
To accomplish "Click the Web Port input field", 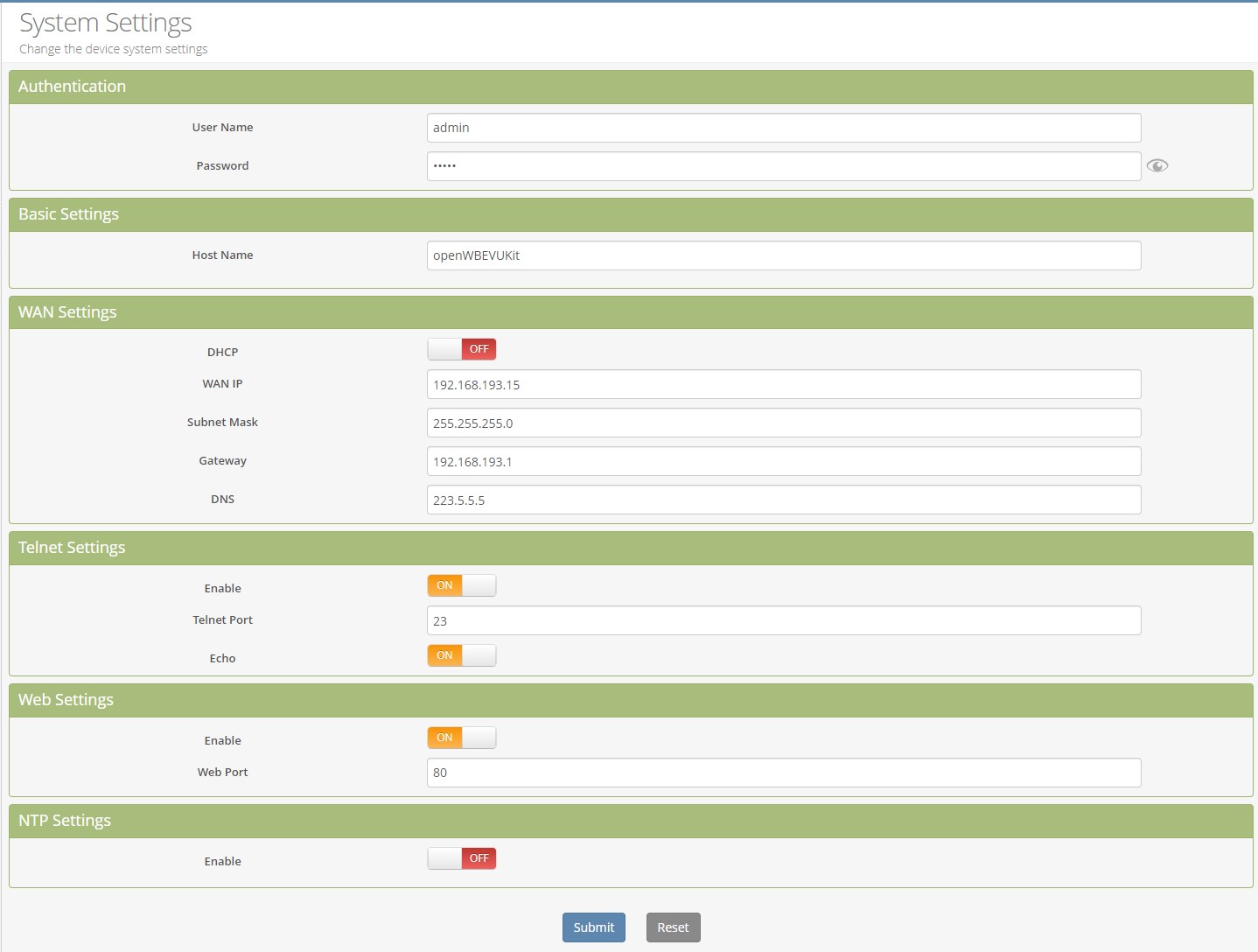I will [x=784, y=773].
